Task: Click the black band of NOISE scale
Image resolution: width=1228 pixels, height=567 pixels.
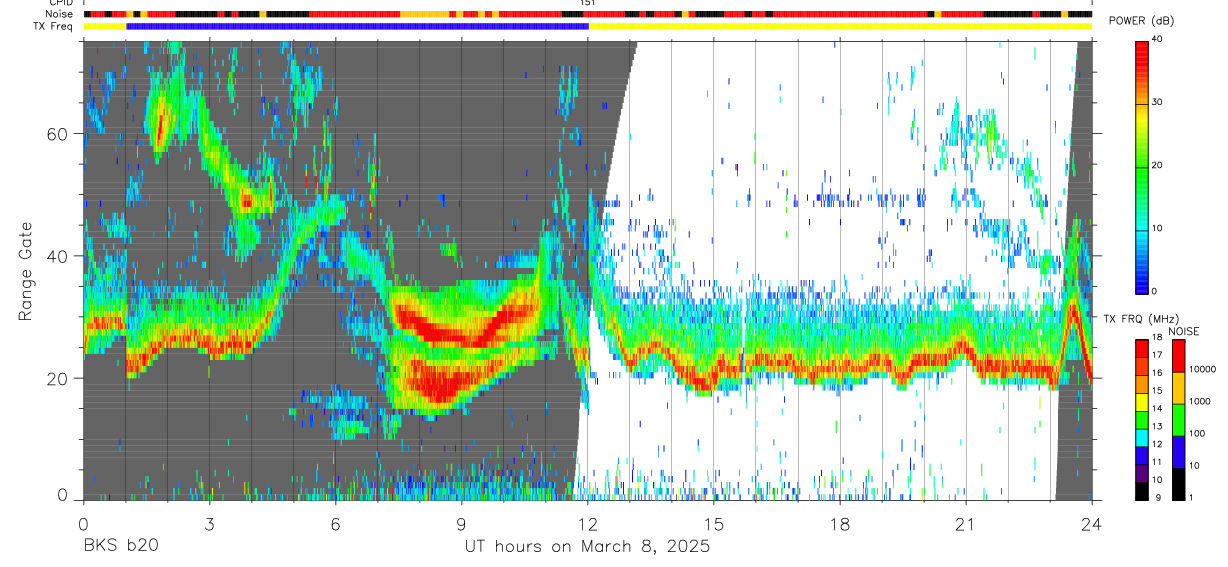Action: tap(1178, 484)
